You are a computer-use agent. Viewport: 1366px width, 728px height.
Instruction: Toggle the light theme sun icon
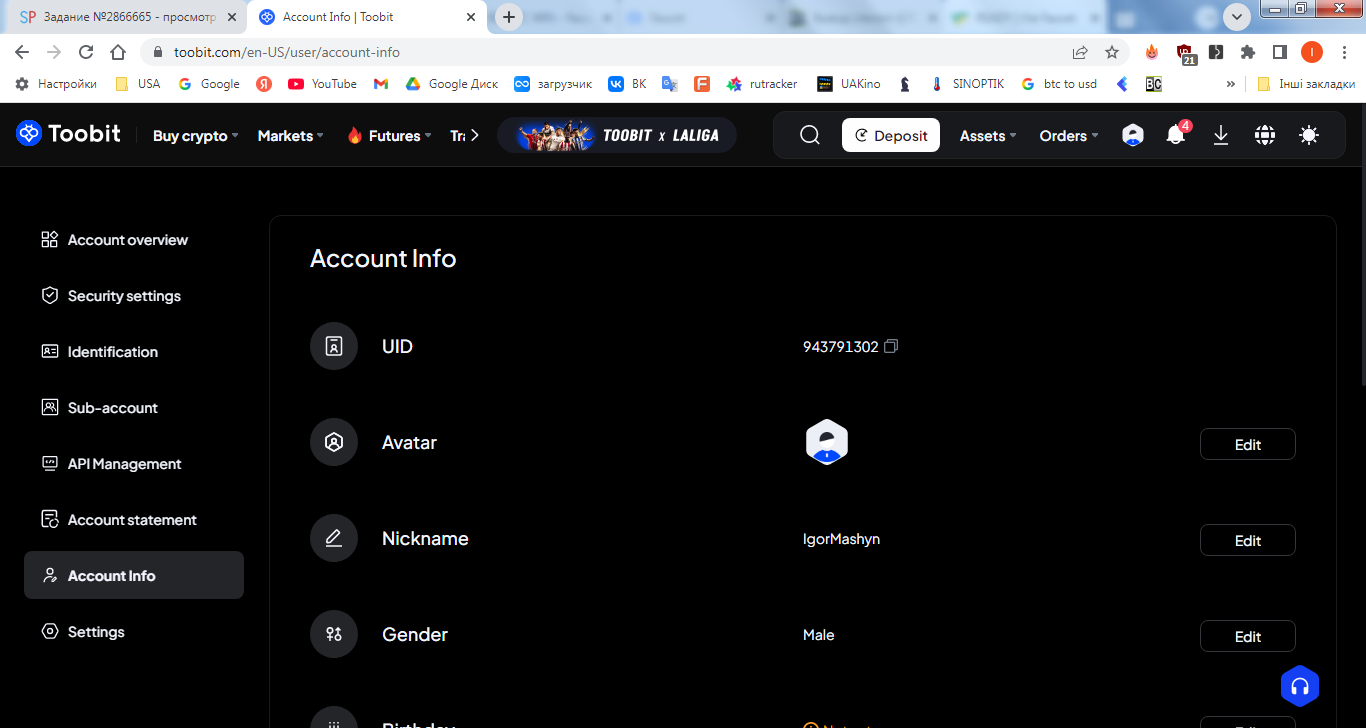click(1309, 135)
